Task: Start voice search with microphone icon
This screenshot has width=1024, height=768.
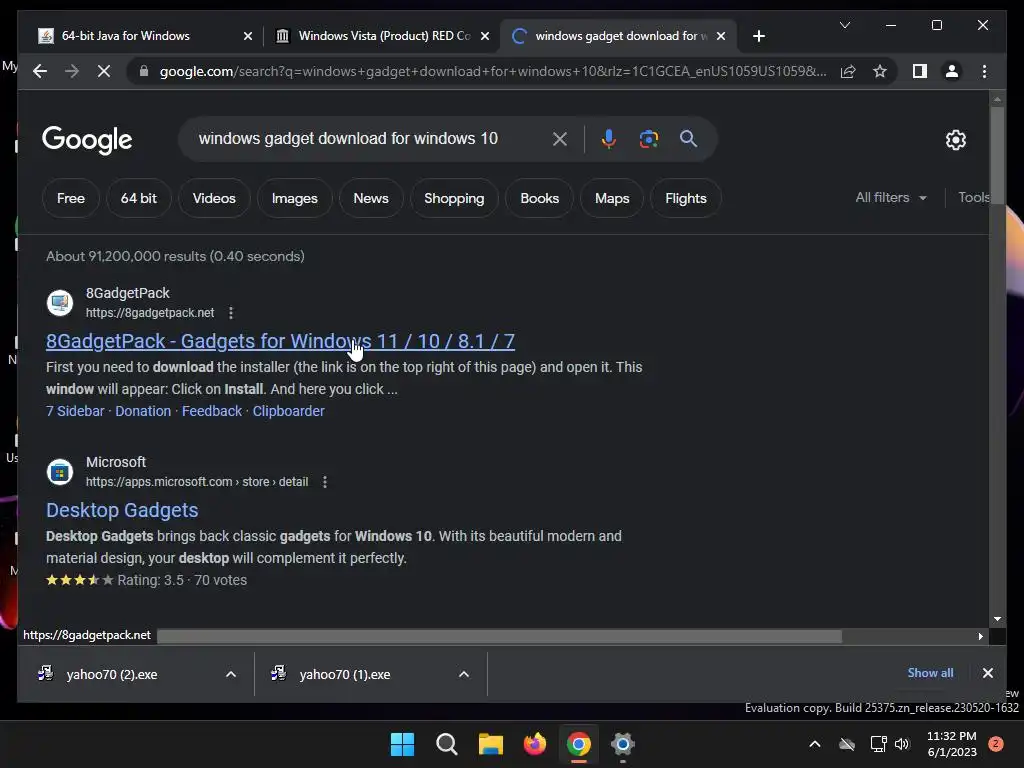Action: [x=609, y=138]
